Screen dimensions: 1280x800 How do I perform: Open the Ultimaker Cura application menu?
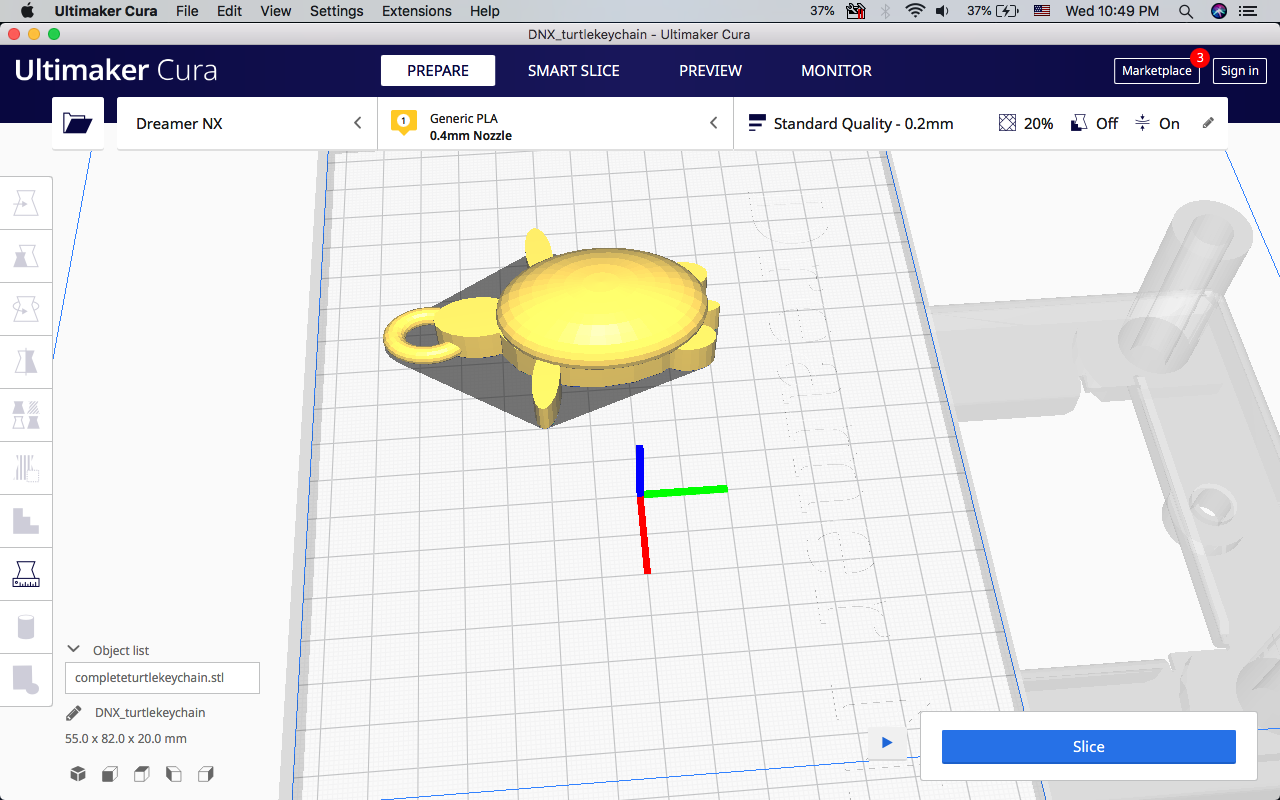tap(104, 11)
